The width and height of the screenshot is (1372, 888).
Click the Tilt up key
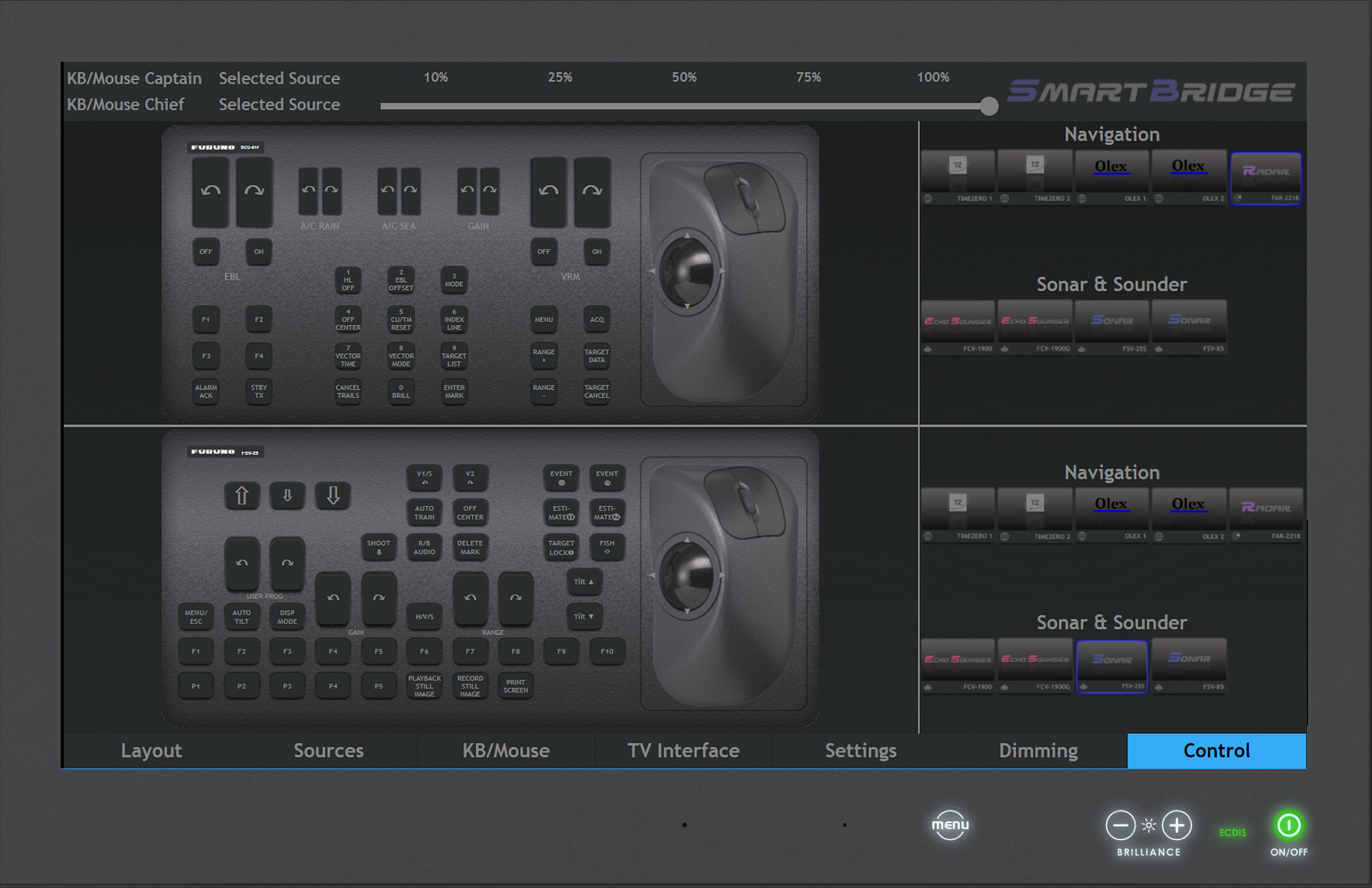[584, 581]
